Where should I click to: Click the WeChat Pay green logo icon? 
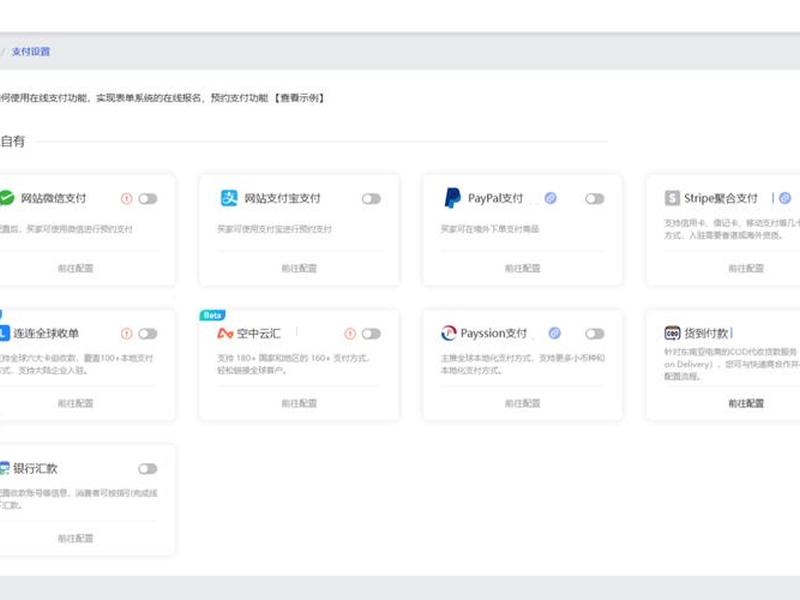pyautogui.click(x=7, y=198)
